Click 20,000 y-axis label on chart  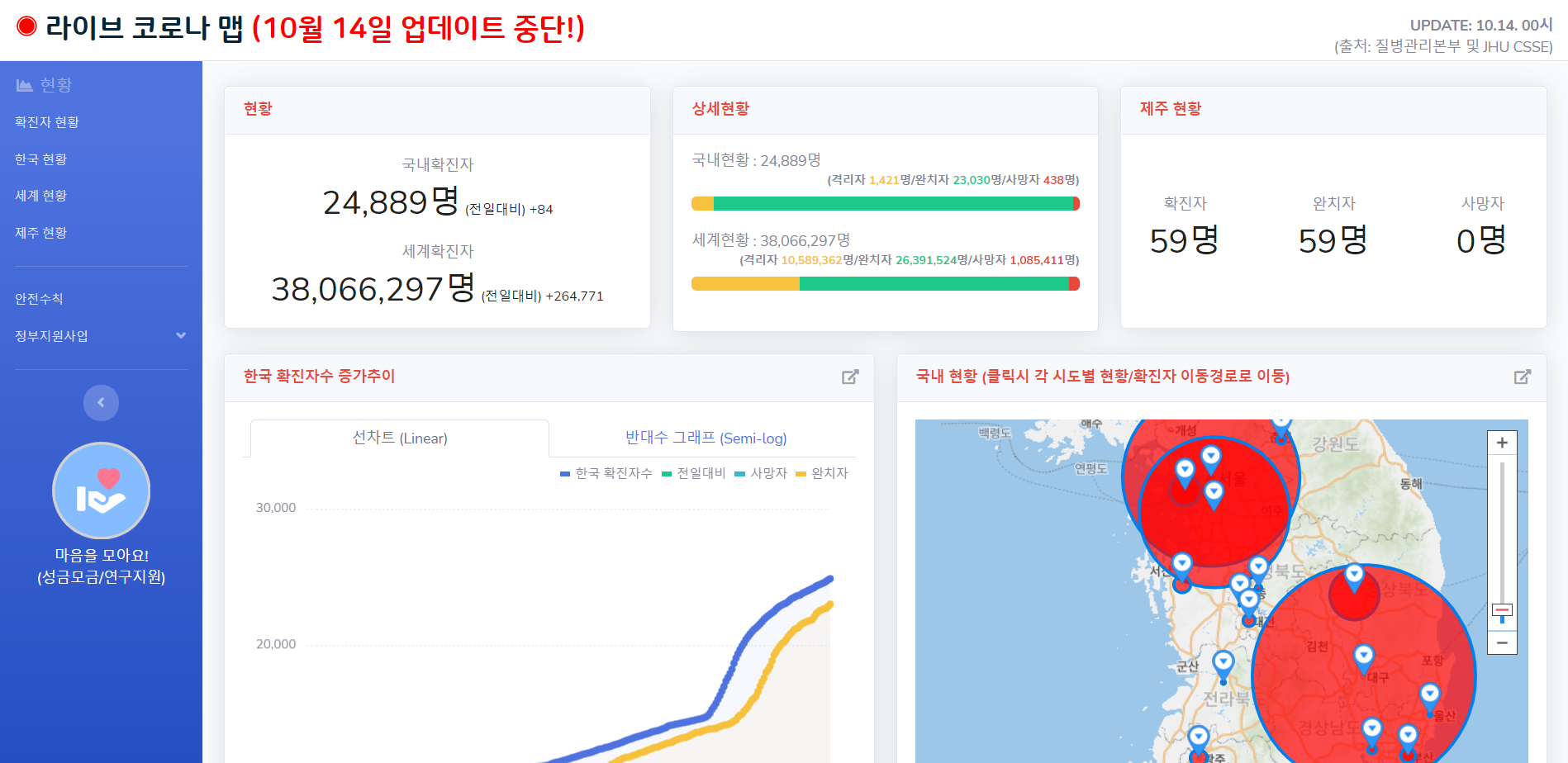276,644
